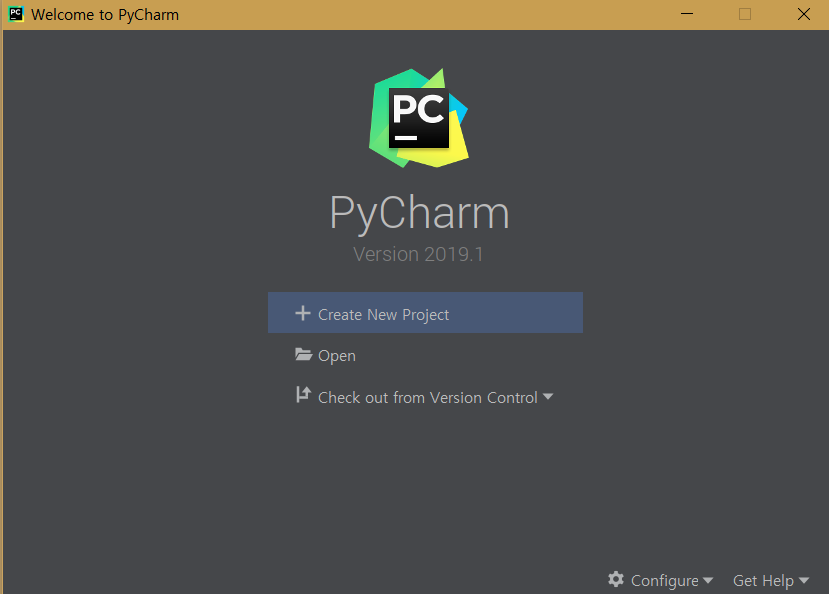Image resolution: width=829 pixels, height=594 pixels.
Task: Click the Welcome to PyCharm title text
Action: click(105, 15)
